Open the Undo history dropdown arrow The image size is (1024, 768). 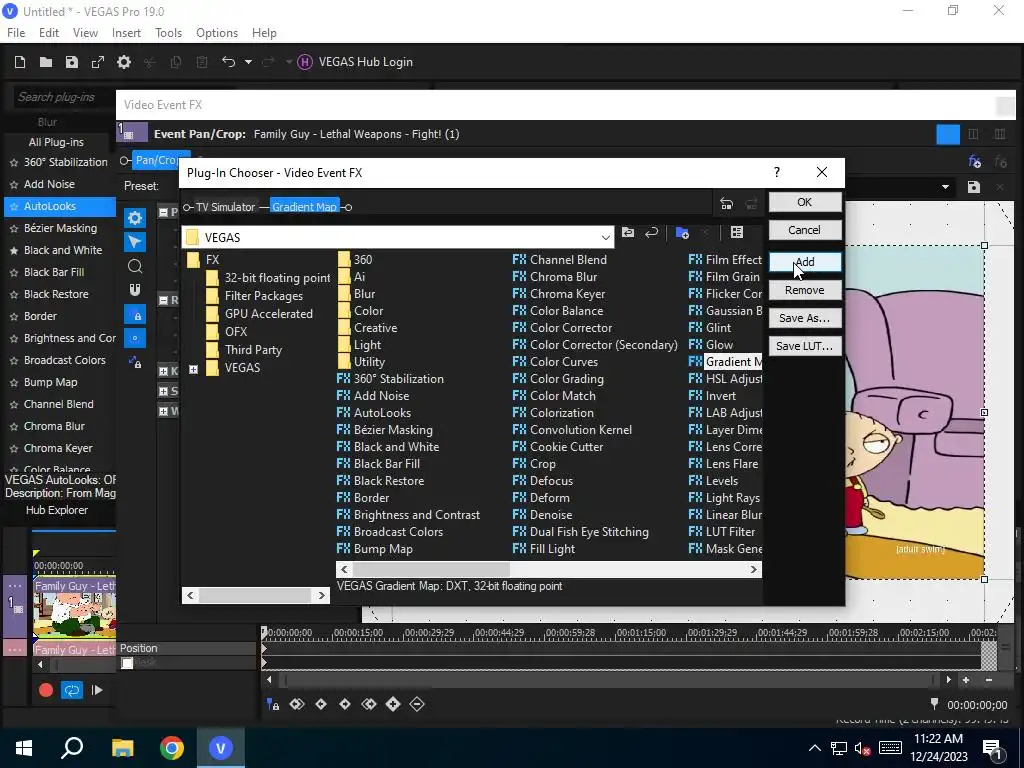248,62
